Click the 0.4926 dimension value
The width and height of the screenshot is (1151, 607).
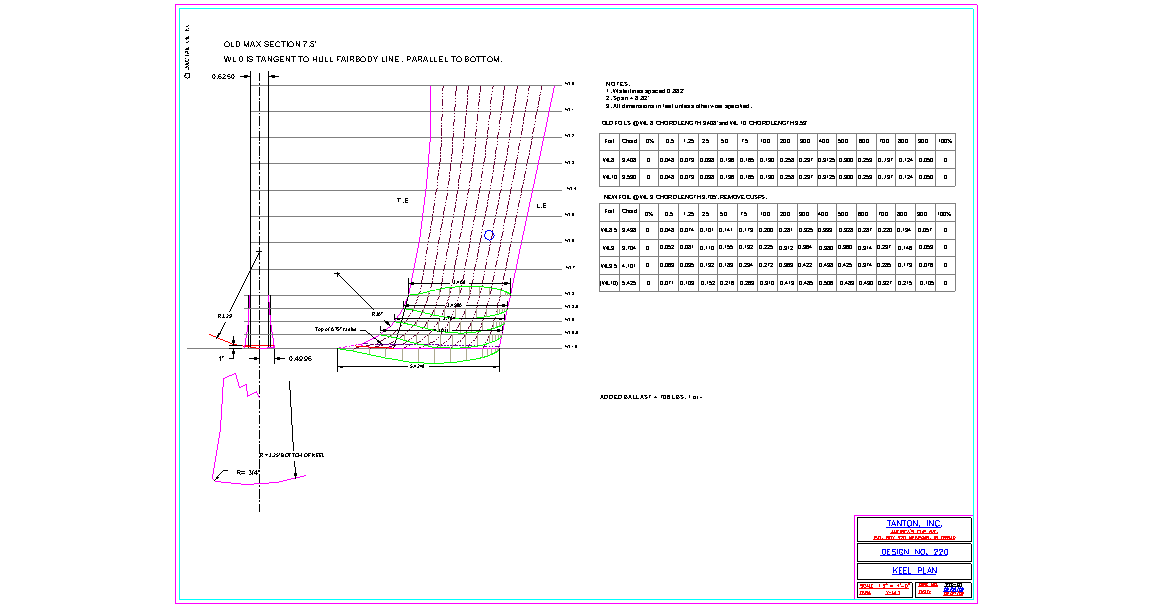pyautogui.click(x=299, y=359)
